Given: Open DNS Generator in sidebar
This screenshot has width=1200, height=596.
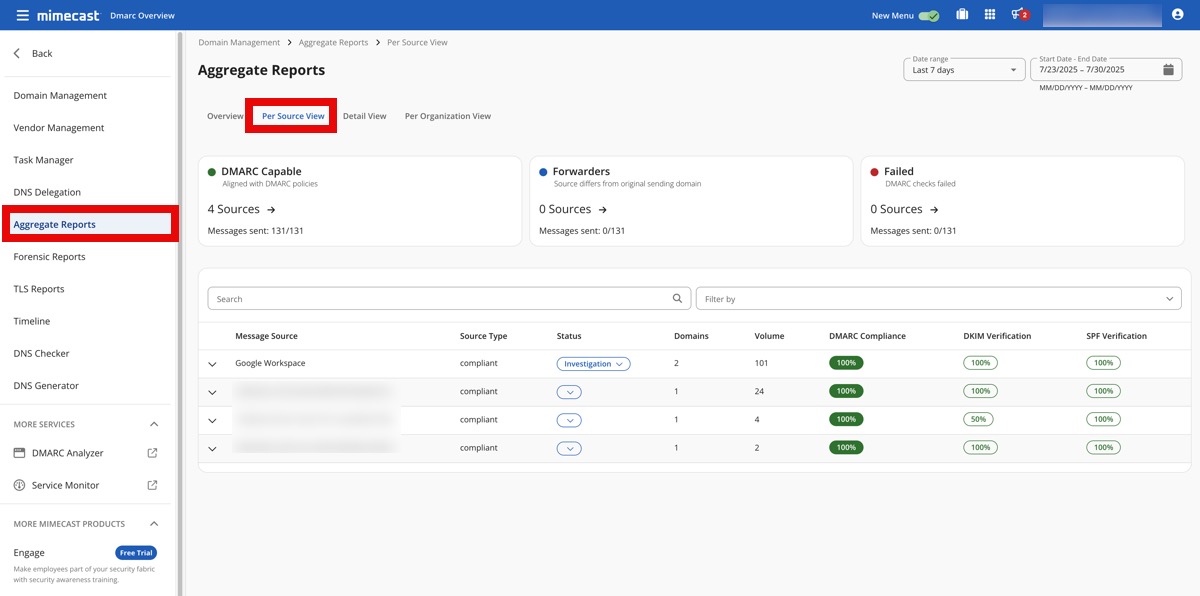Looking at the screenshot, I should [46, 385].
